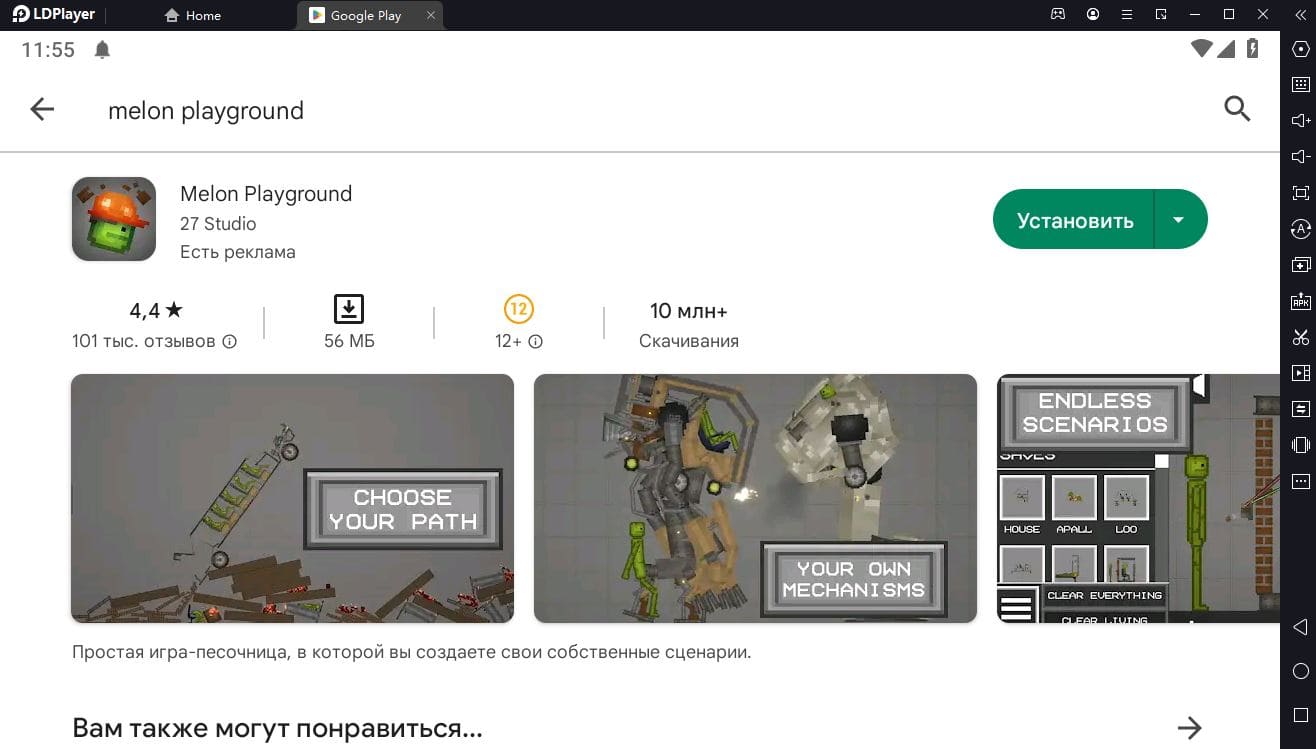Click the notification bell in Android status bar
1316x749 pixels.
(102, 50)
